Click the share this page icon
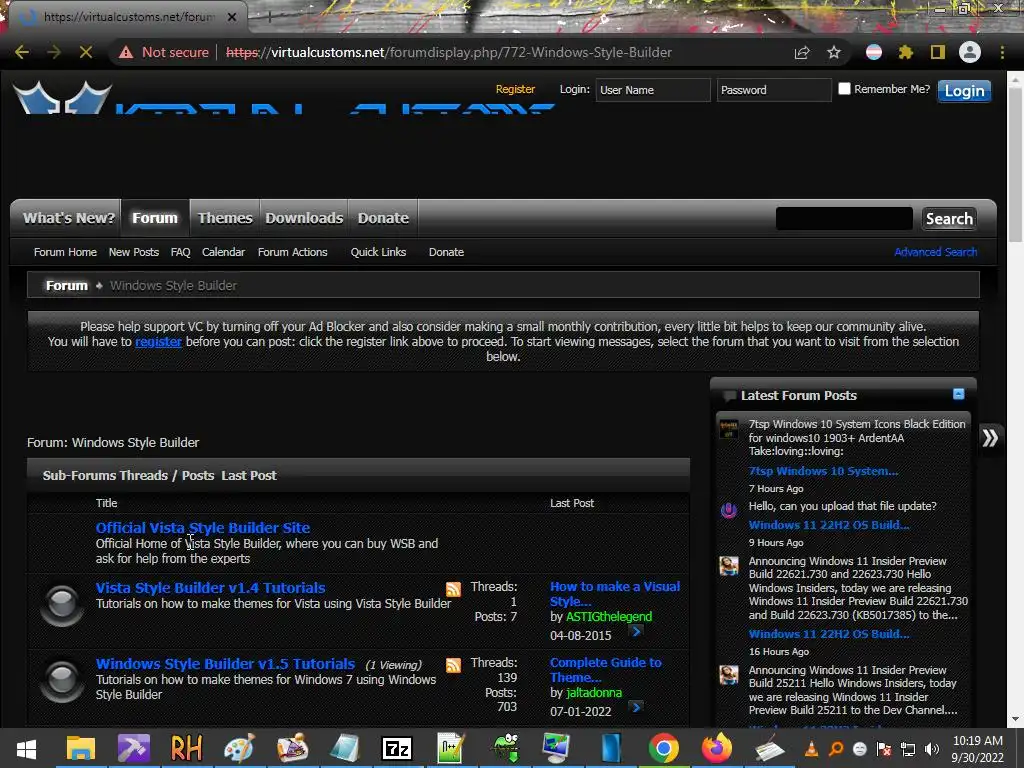 point(802,52)
